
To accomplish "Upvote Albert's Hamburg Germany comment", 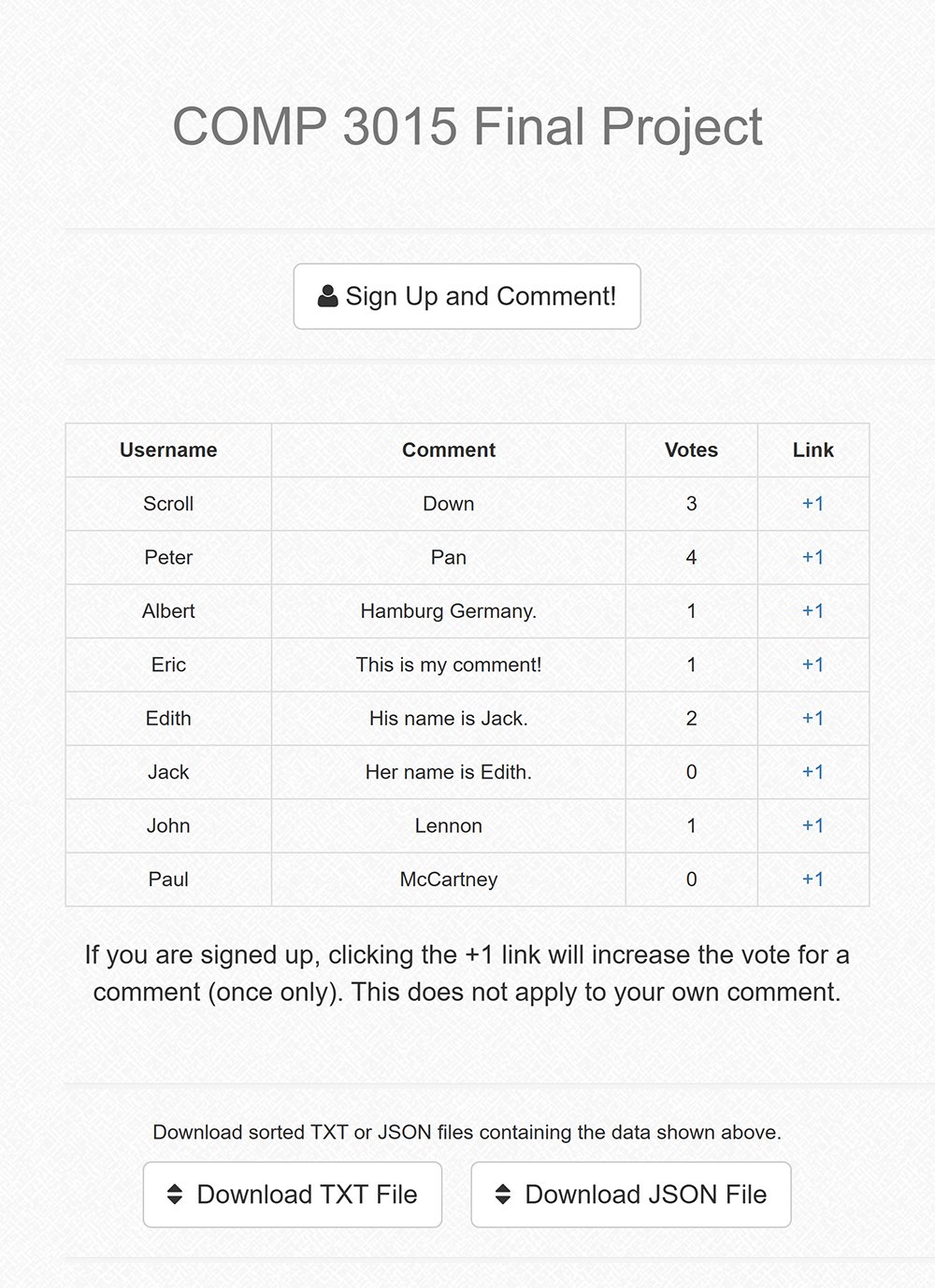I will tap(813, 611).
